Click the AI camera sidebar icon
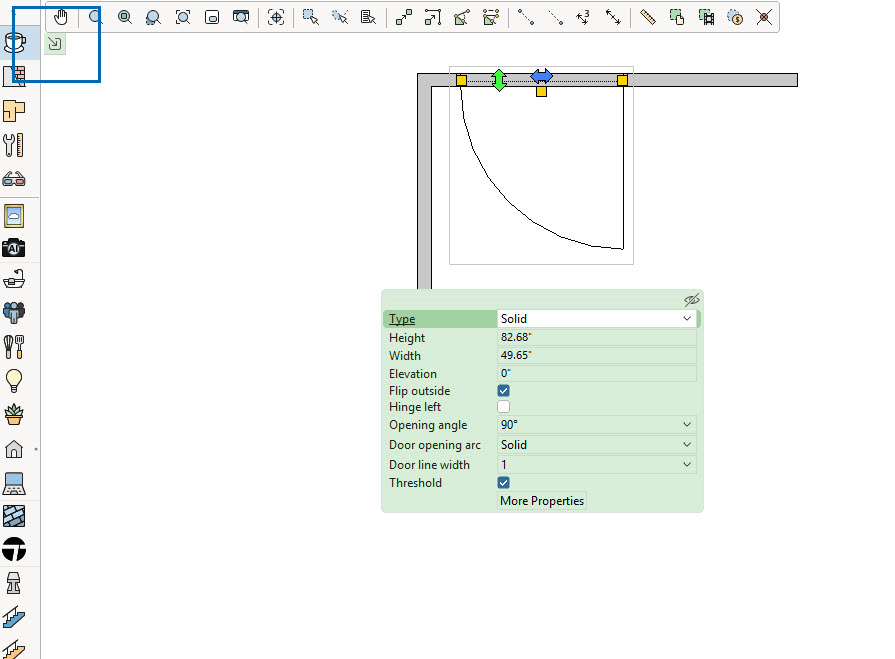 pos(14,248)
